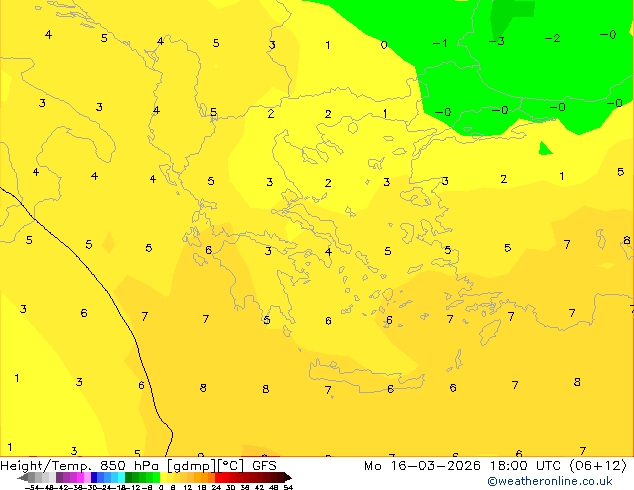This screenshot has height=490, width=634.
Task: Click the '-2' temperature value on map
Action: tap(552, 38)
